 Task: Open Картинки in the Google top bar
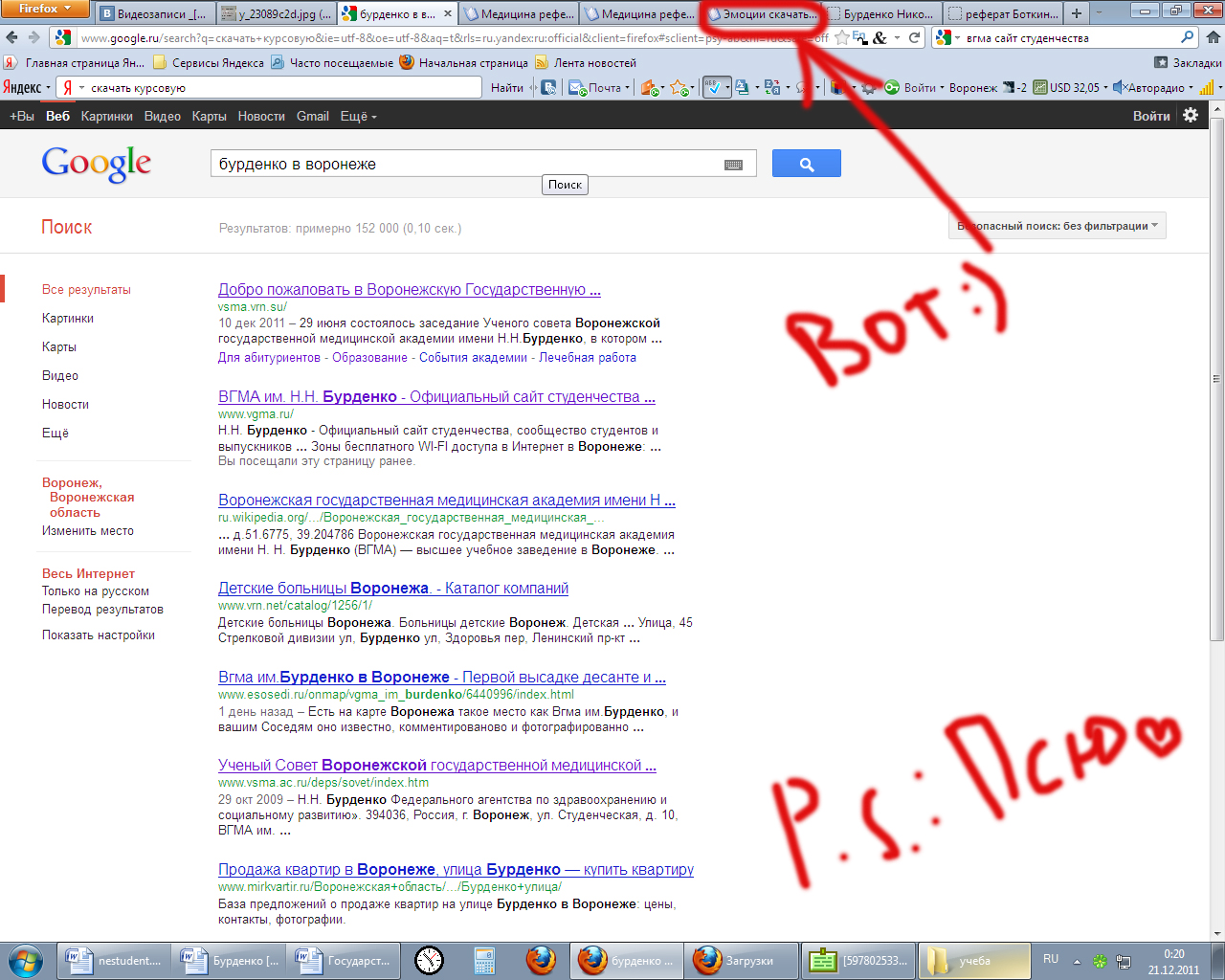coord(107,116)
